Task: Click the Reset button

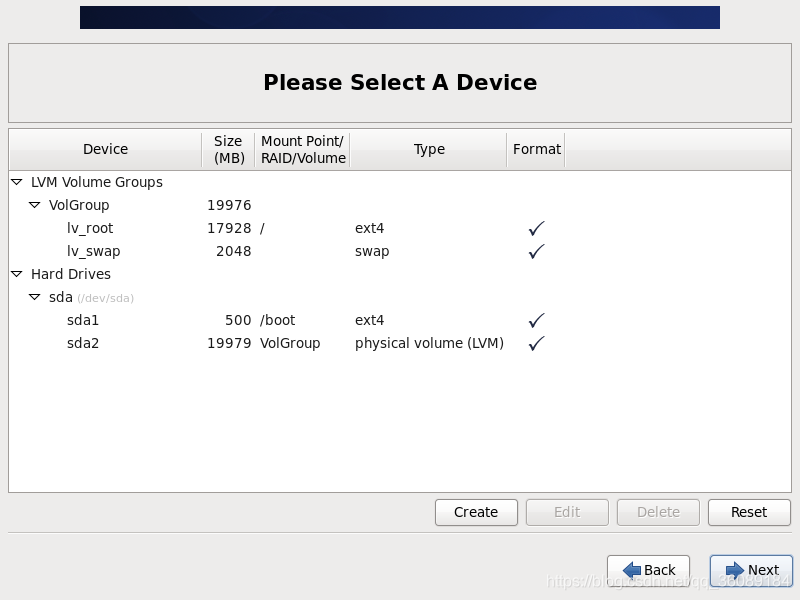Action: tap(749, 512)
